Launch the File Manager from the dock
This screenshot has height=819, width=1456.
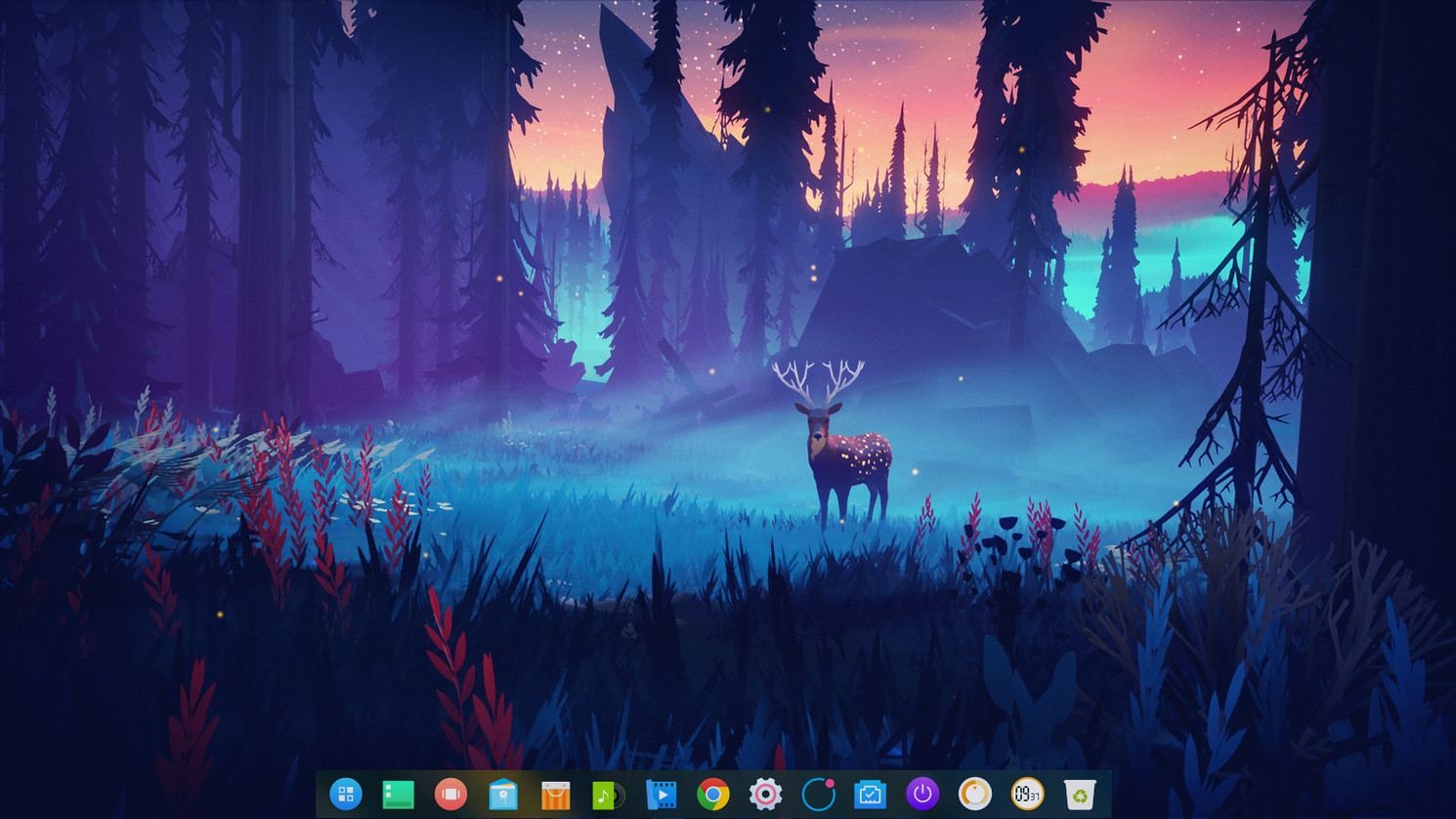(502, 795)
